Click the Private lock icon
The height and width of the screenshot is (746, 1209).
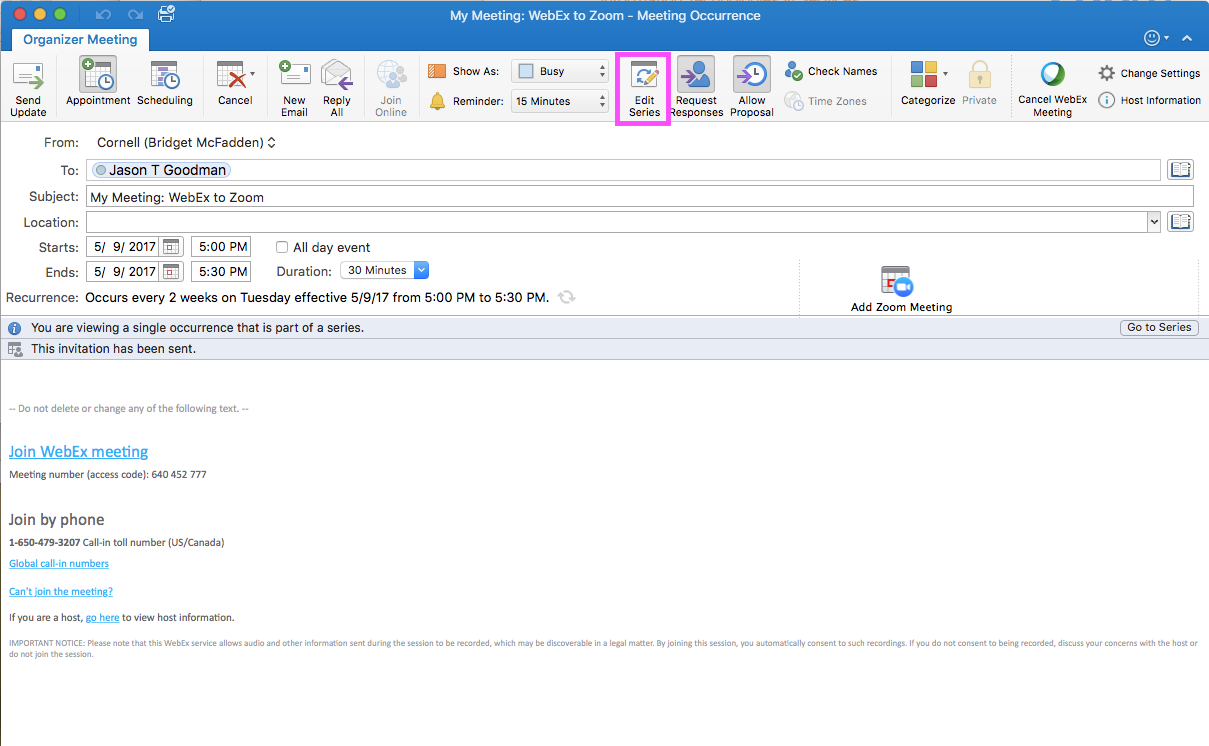(979, 75)
